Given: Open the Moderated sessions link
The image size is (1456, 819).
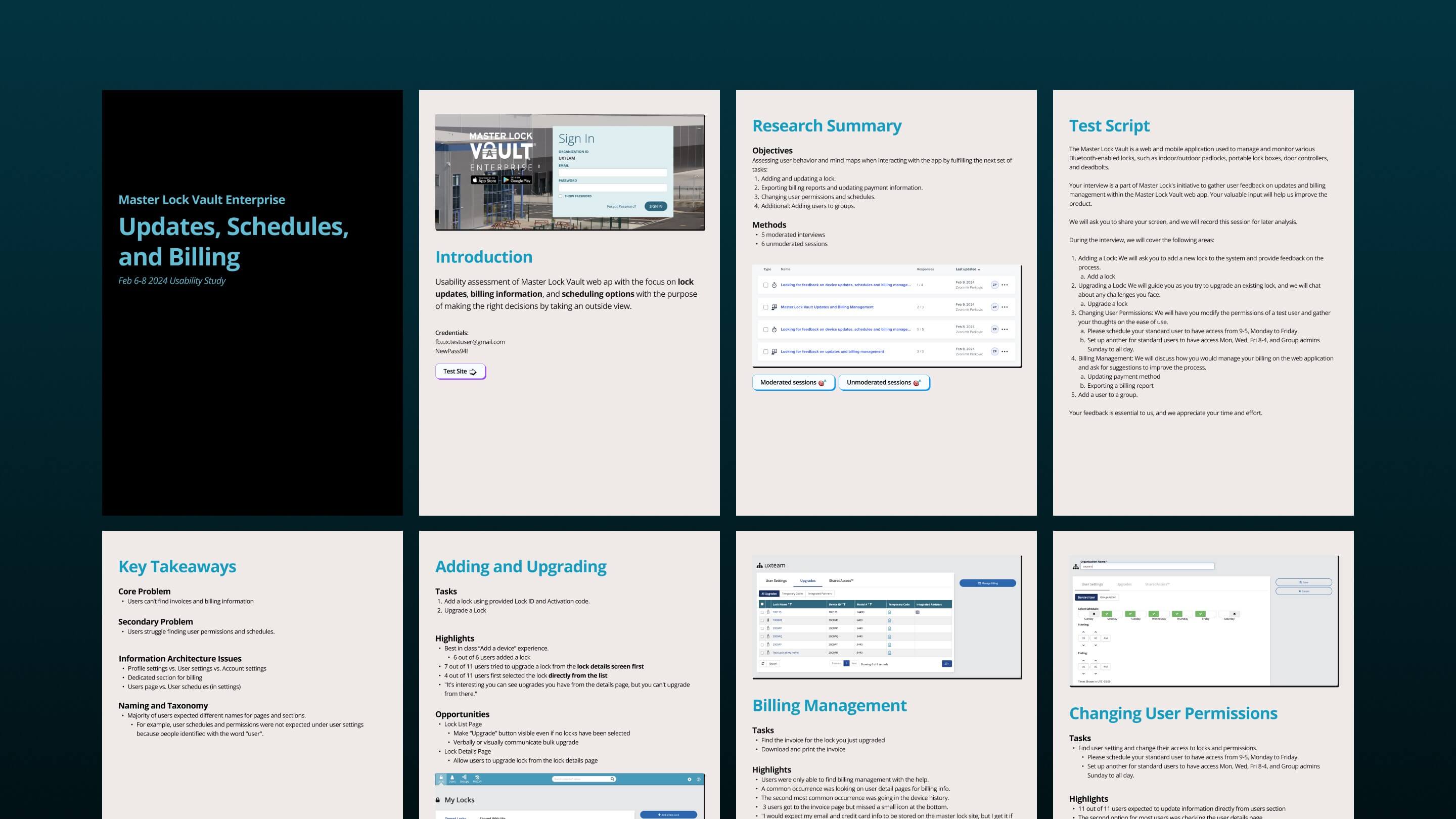Looking at the screenshot, I should coord(793,383).
